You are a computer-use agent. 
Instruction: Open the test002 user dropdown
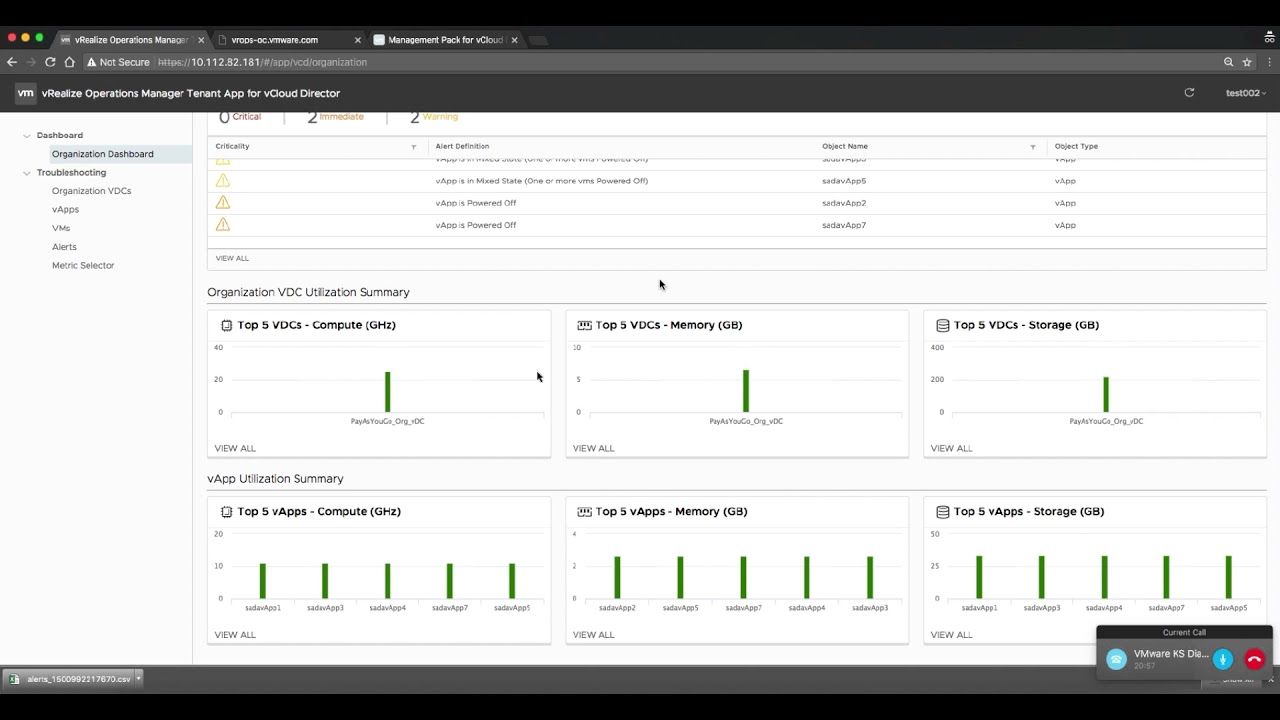1246,93
